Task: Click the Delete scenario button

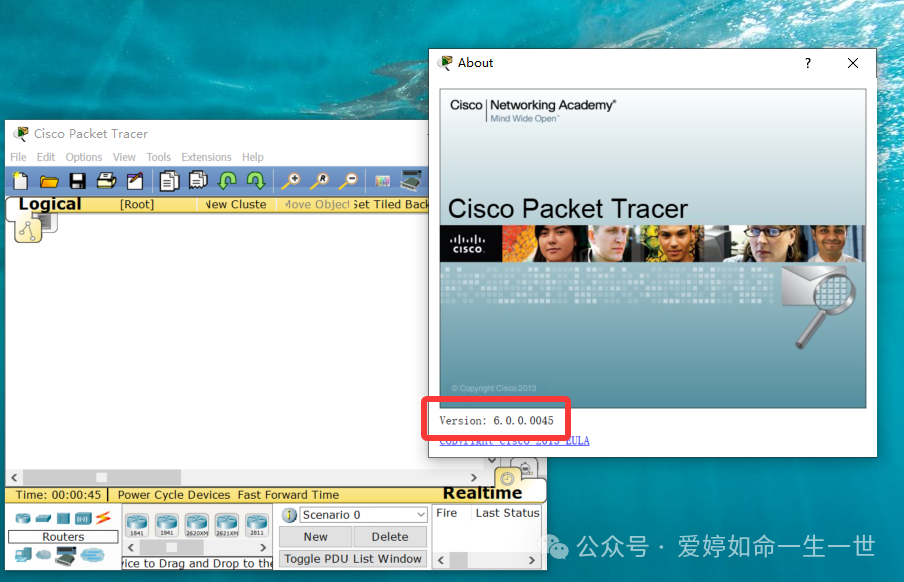Action: [x=390, y=537]
